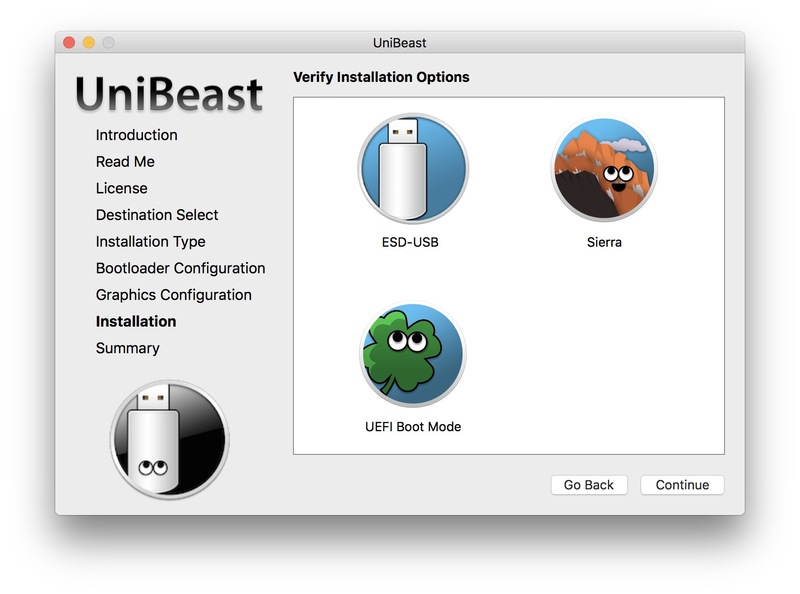Screen dimensions: 800x594
Task: Click the bold Installation step
Action: [x=136, y=321]
